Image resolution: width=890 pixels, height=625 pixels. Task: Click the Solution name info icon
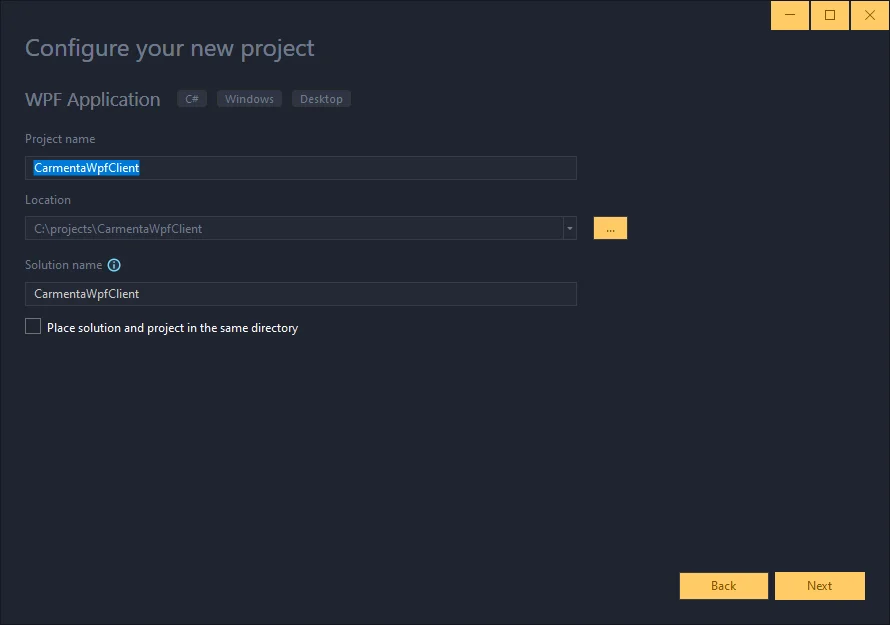click(x=114, y=265)
